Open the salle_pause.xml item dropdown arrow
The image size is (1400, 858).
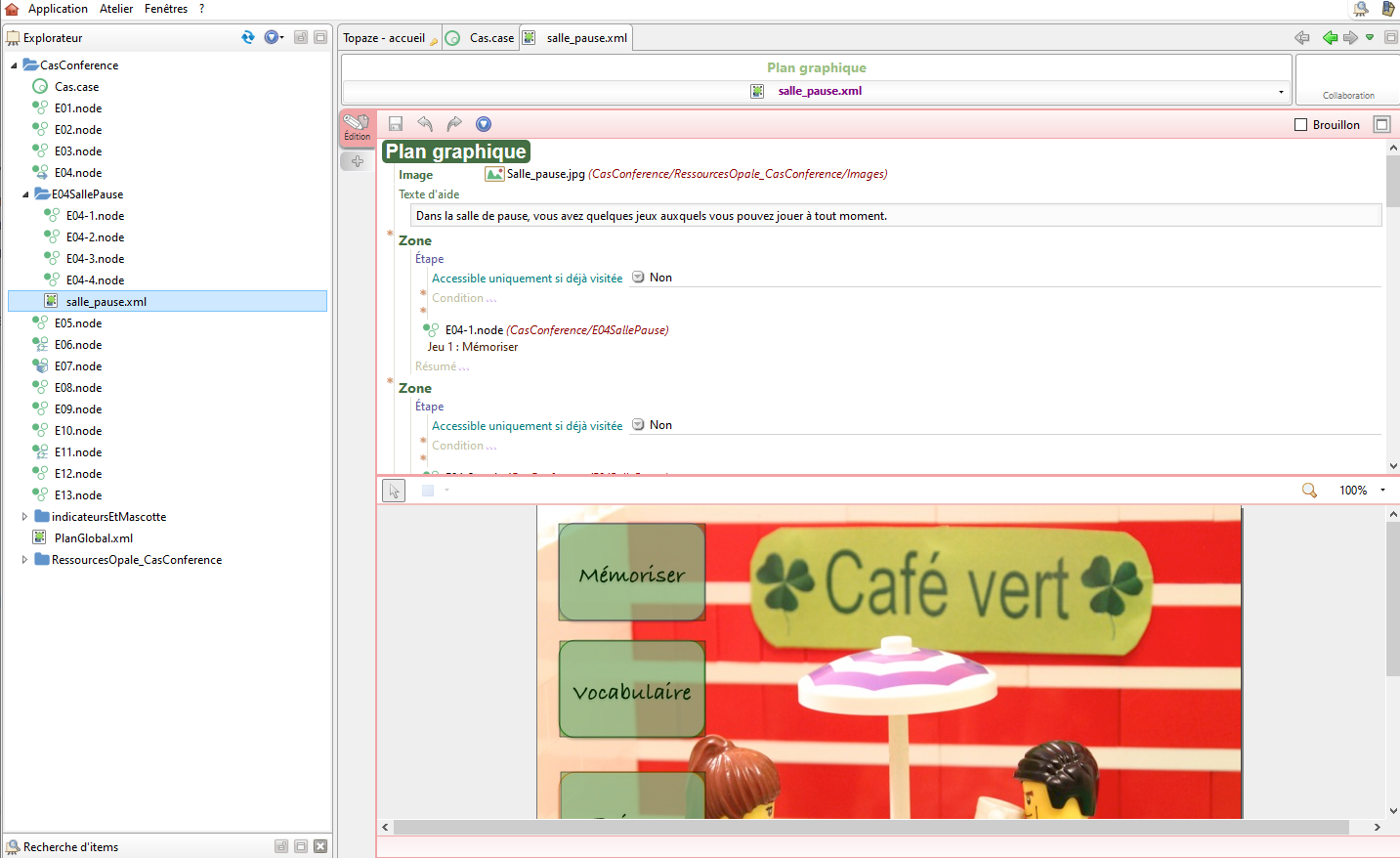coord(1281,92)
